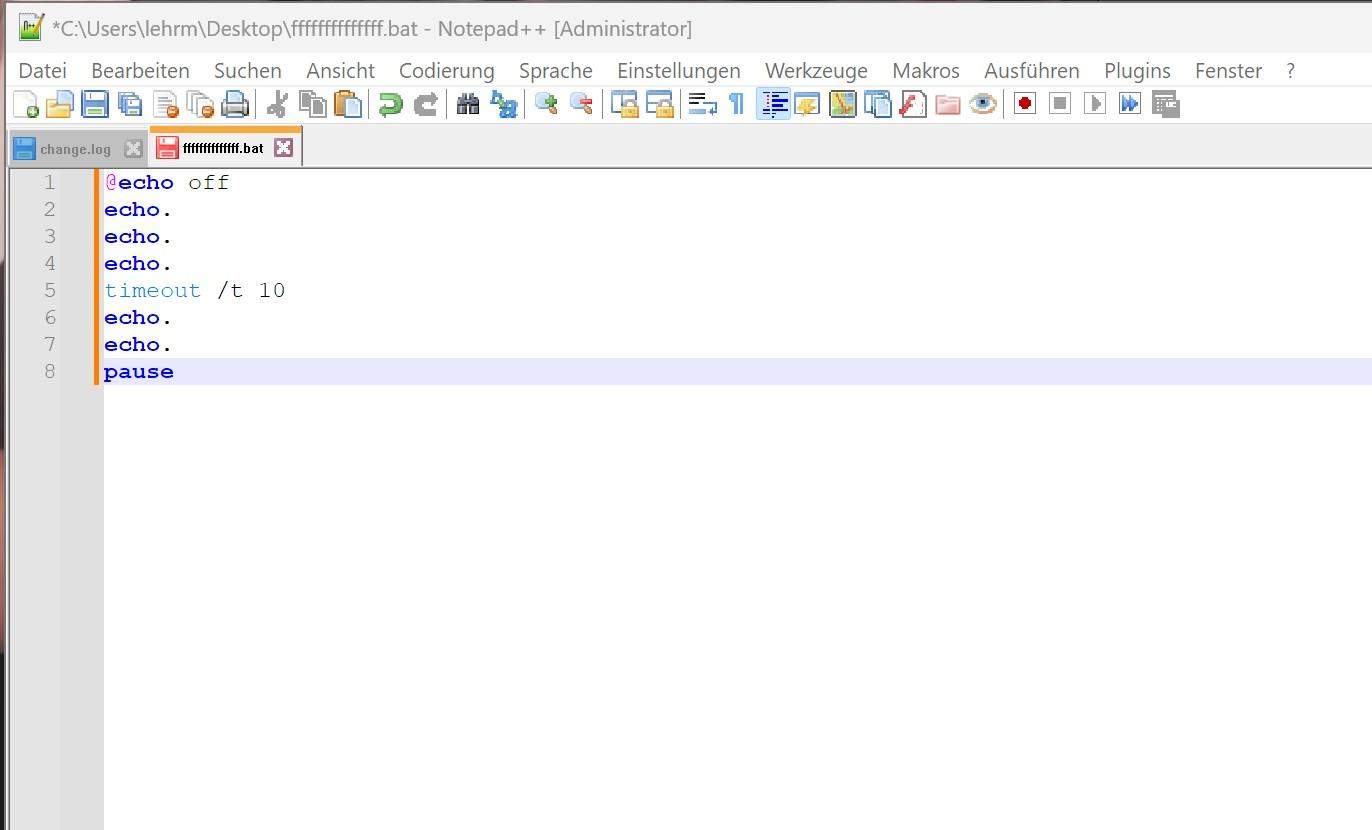Click the Cut scissors icon
1372x830 pixels.
pos(277,104)
